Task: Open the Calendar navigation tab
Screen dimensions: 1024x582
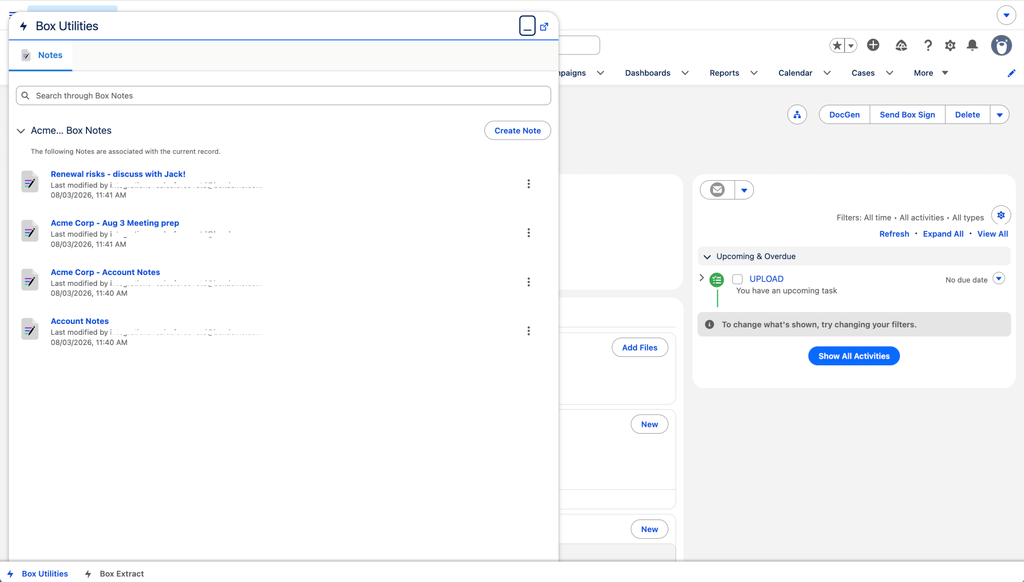Action: [x=795, y=73]
